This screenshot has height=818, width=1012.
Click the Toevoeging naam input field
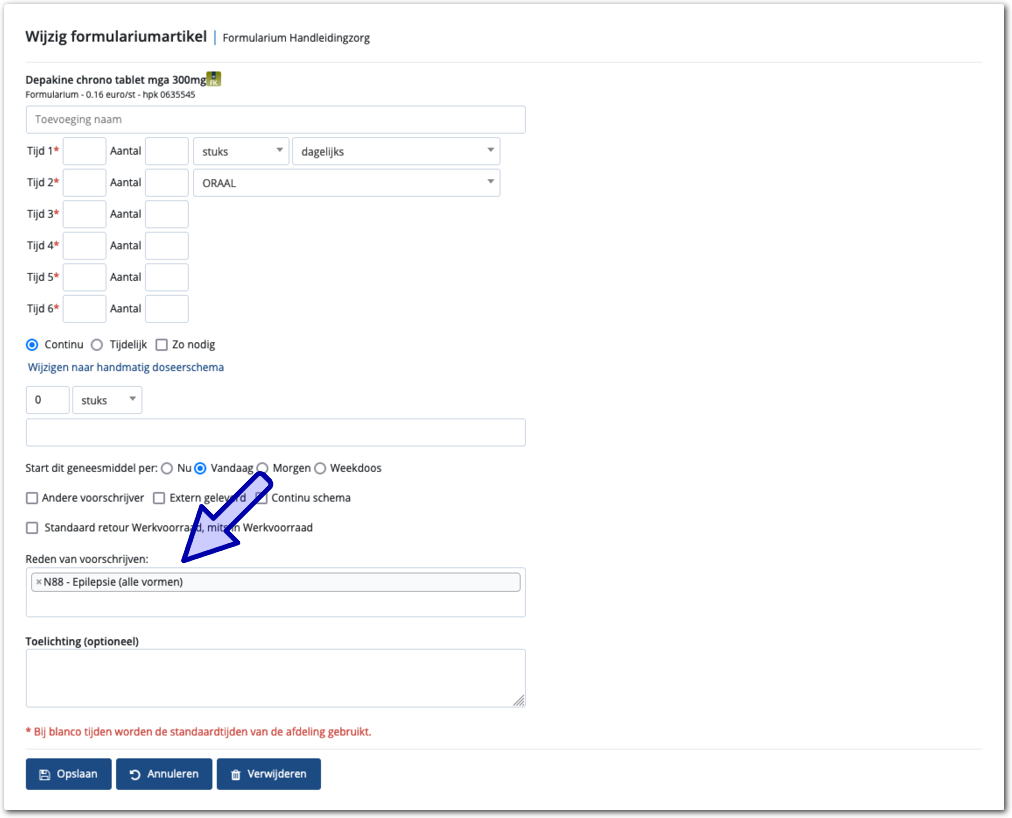[x=275, y=120]
